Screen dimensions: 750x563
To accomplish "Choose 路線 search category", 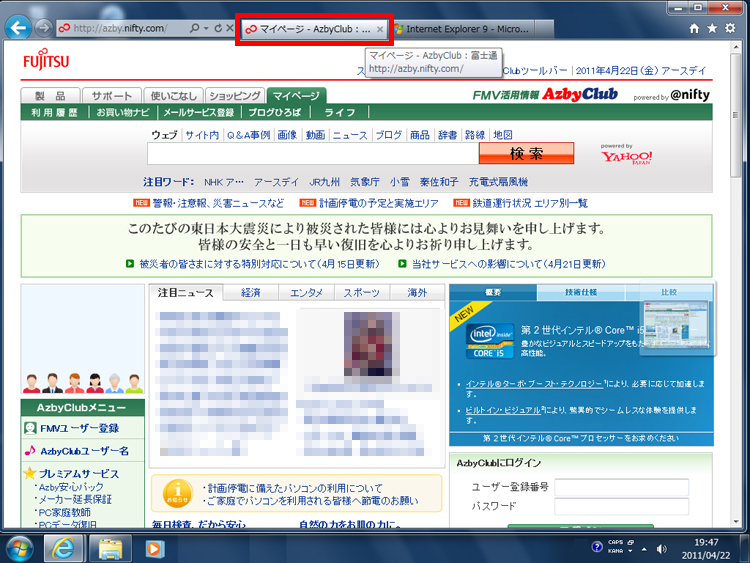I will click(475, 135).
